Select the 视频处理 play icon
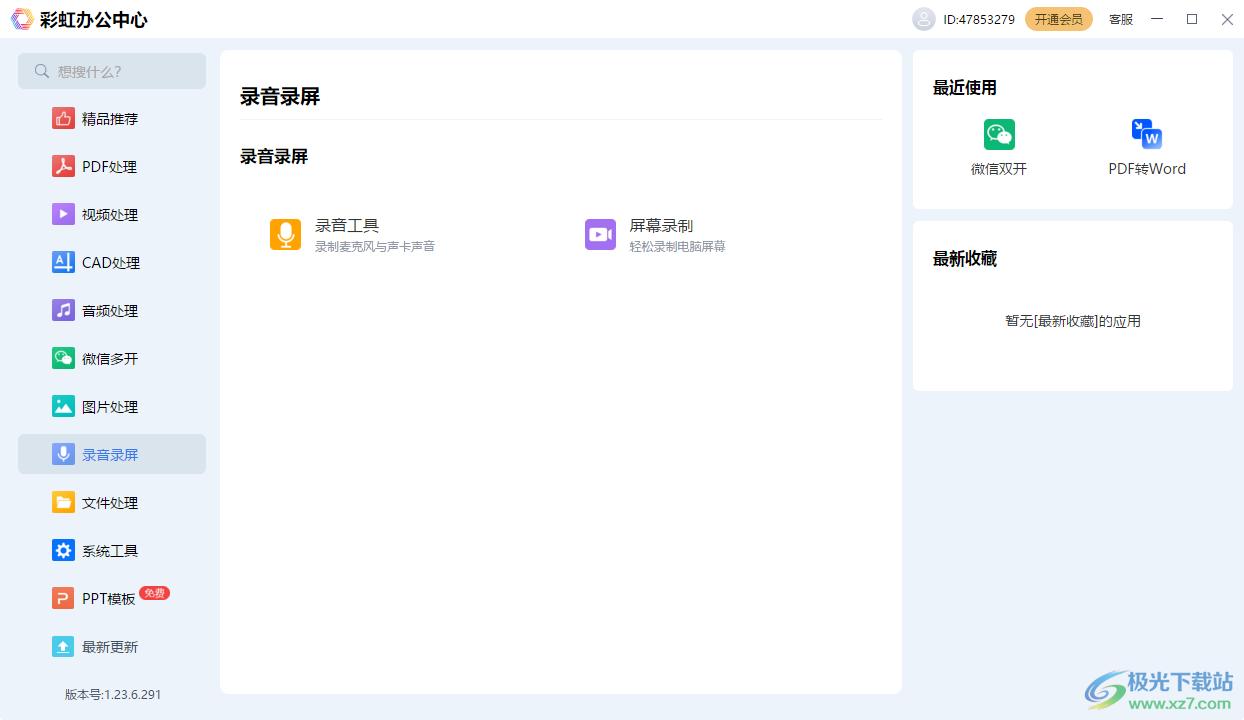 [63, 215]
